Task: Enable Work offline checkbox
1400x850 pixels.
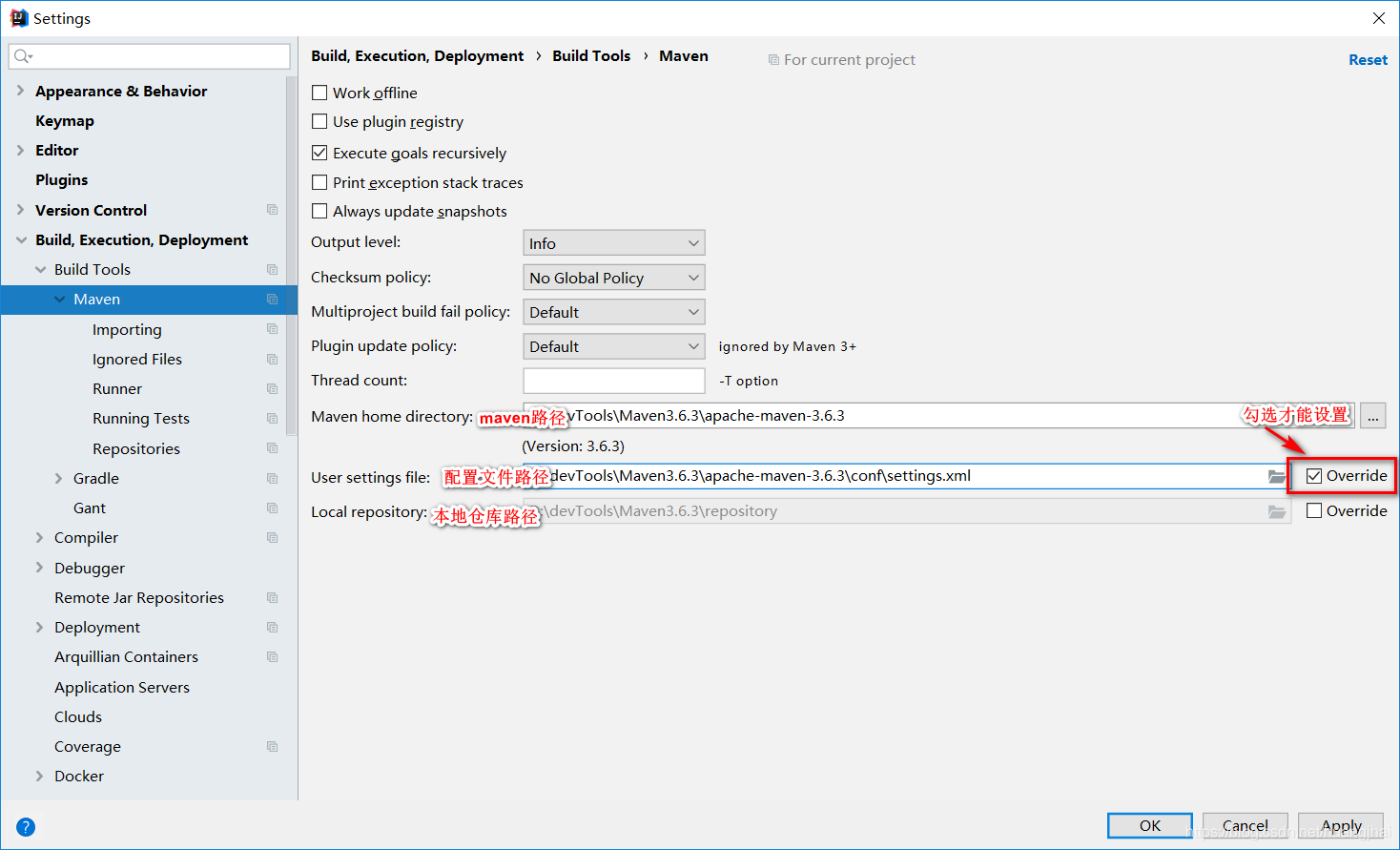Action: tap(319, 93)
